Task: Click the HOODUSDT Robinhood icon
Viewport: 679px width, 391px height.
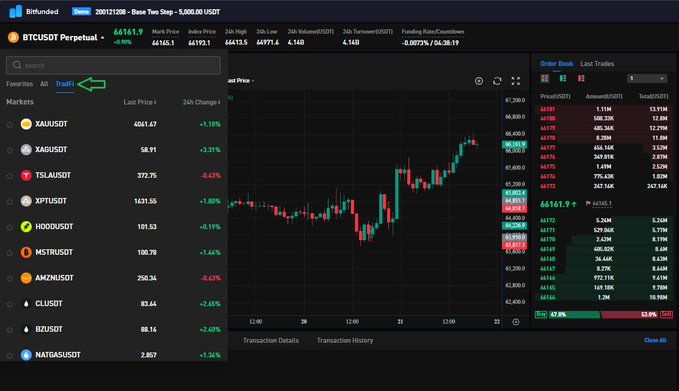Action: (26, 226)
